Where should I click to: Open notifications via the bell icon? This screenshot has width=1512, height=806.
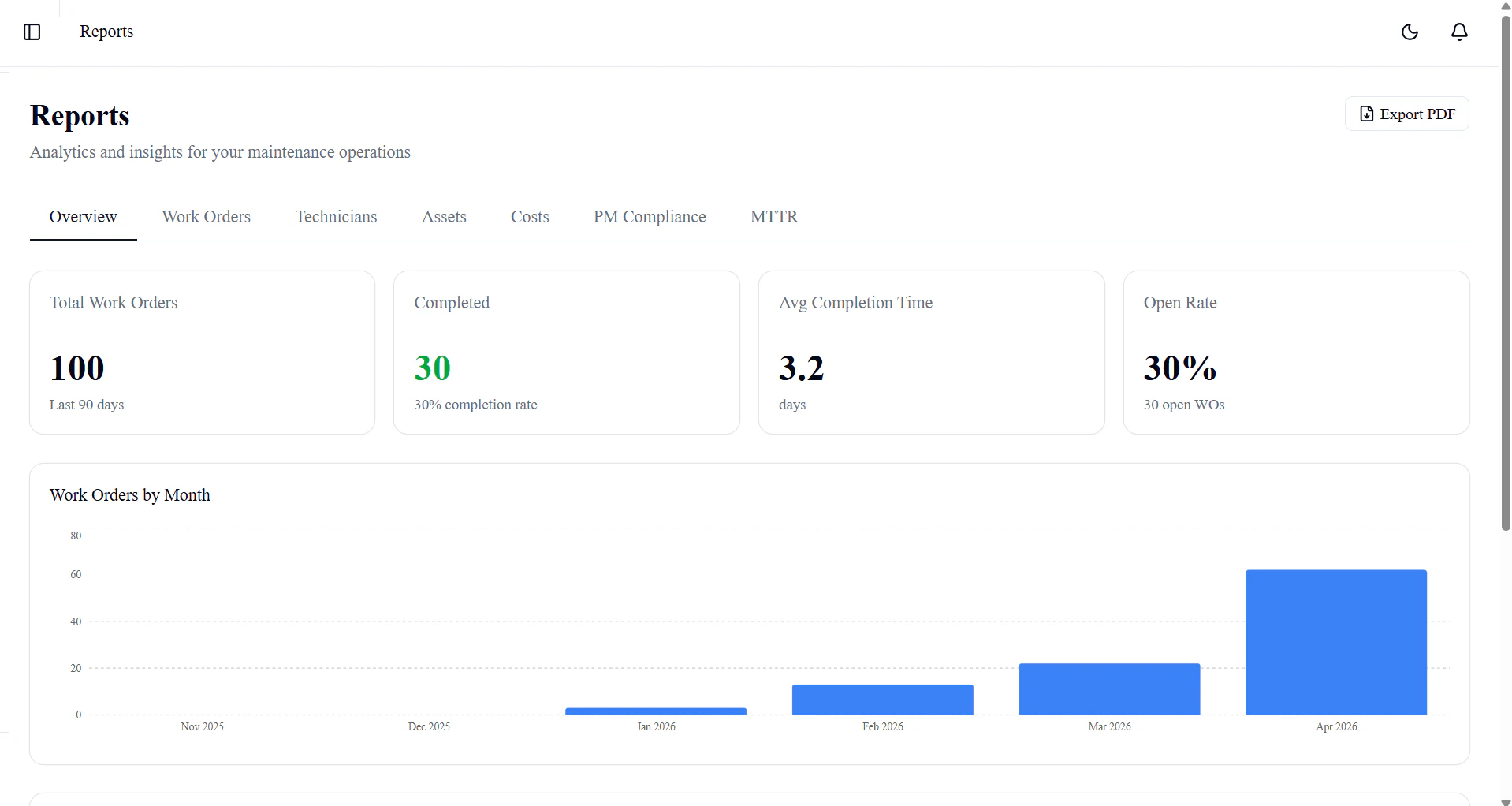pos(1458,32)
